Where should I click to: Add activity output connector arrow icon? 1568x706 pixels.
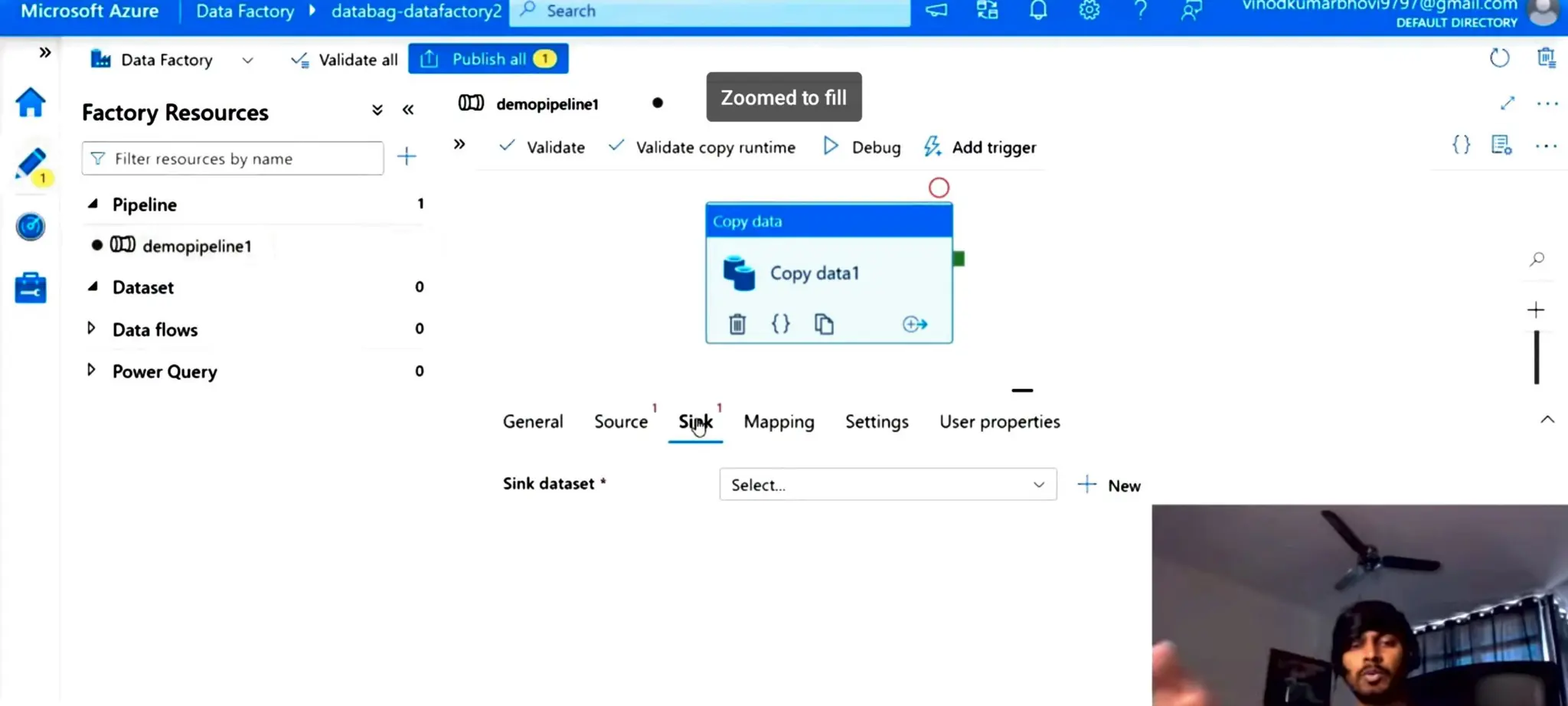click(915, 324)
